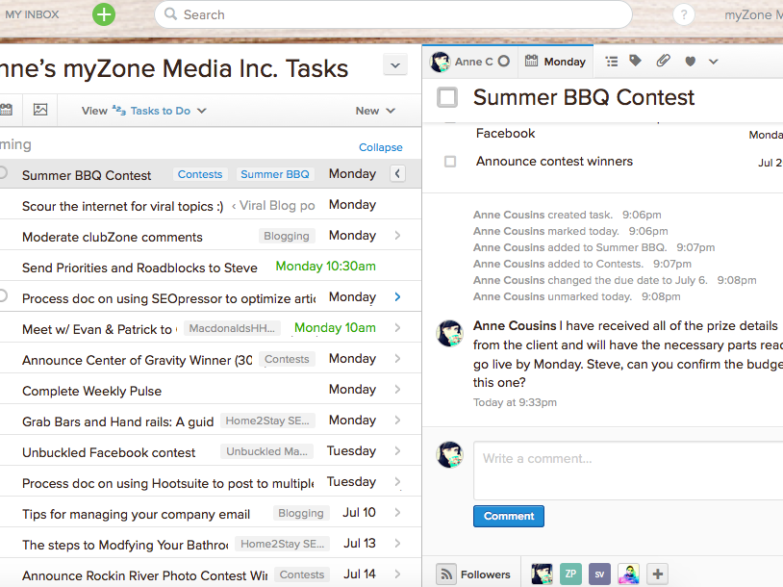The image size is (783, 587).
Task: Click the Collapse link
Action: (x=381, y=147)
